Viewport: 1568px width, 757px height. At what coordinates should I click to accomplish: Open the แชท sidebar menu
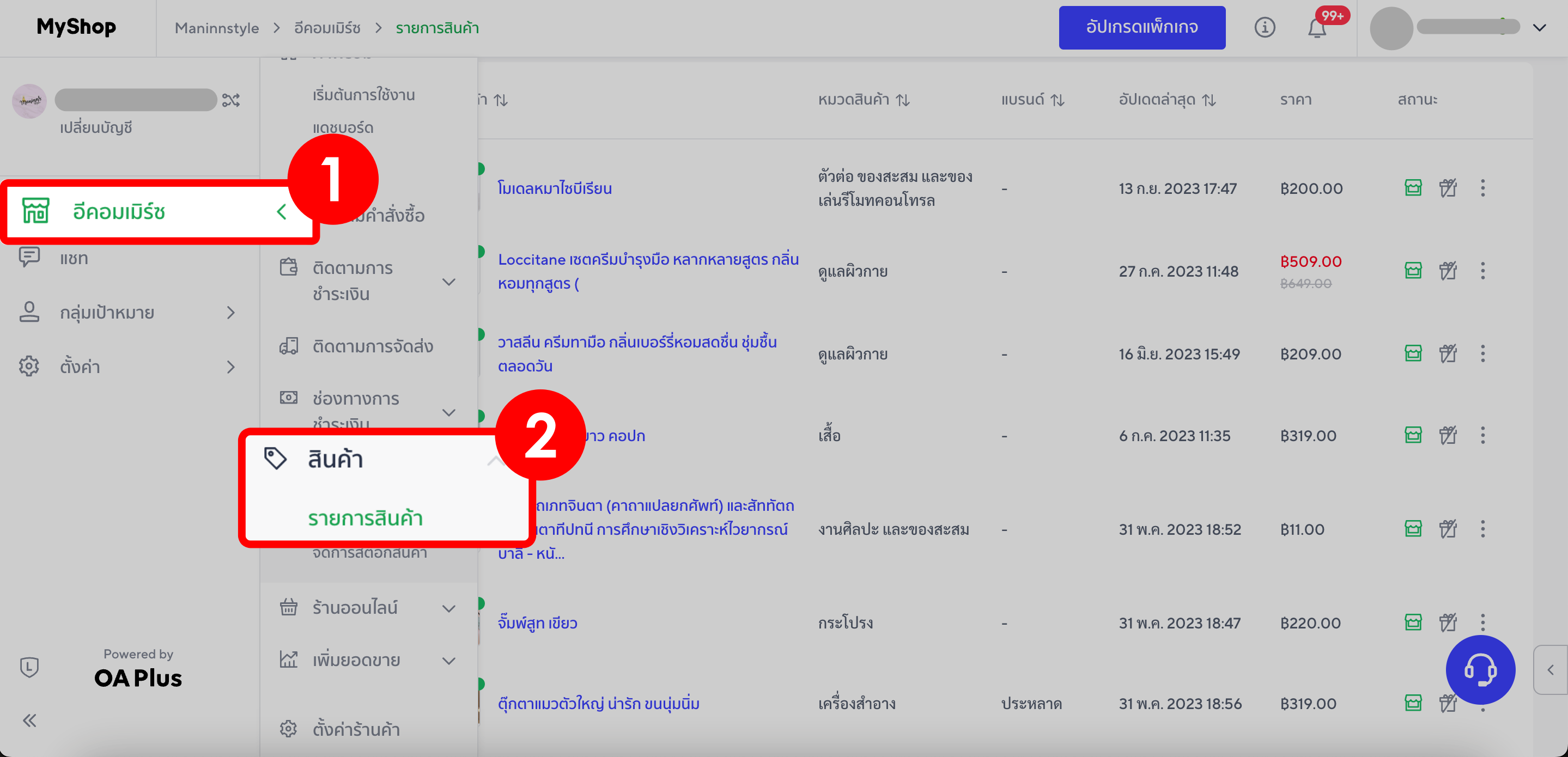click(74, 258)
